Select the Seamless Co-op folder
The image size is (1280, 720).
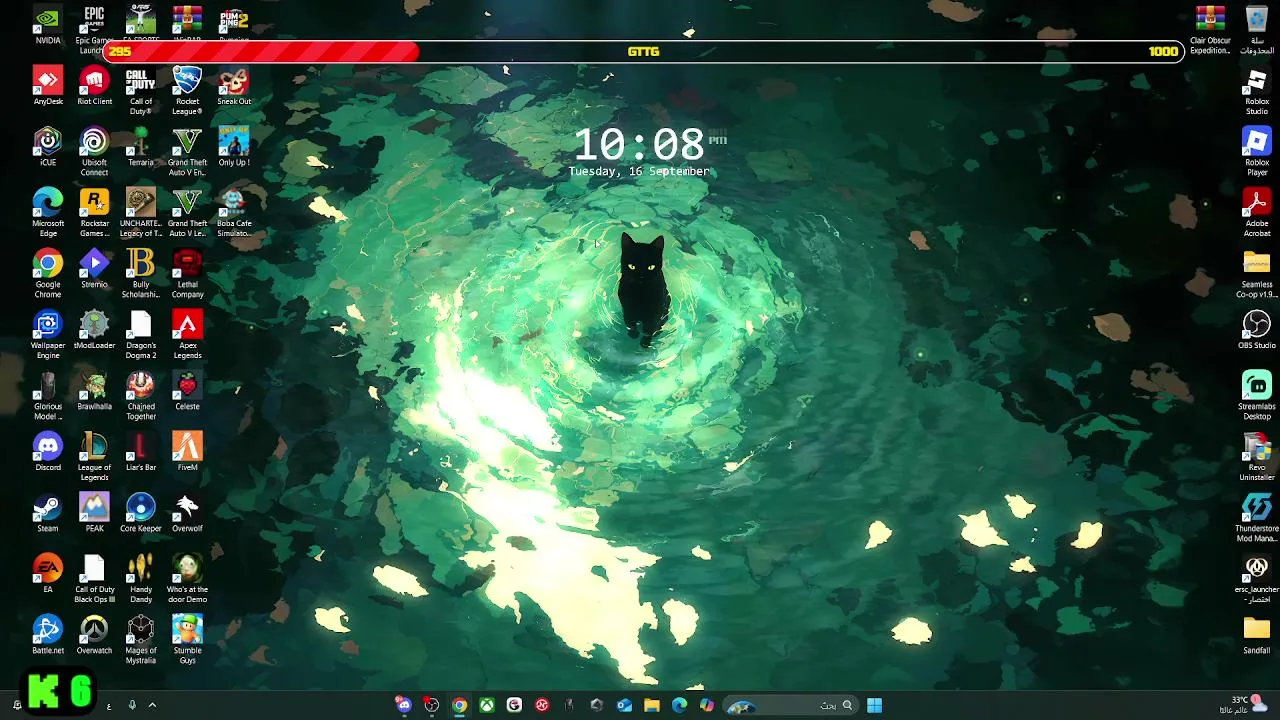click(1257, 273)
